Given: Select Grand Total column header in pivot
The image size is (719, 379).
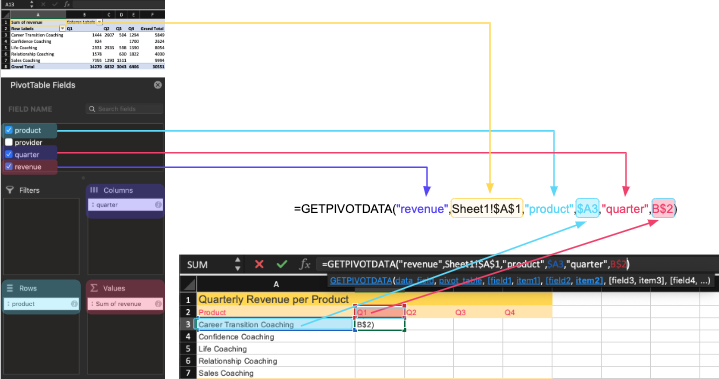Looking at the screenshot, I should tap(152, 28).
